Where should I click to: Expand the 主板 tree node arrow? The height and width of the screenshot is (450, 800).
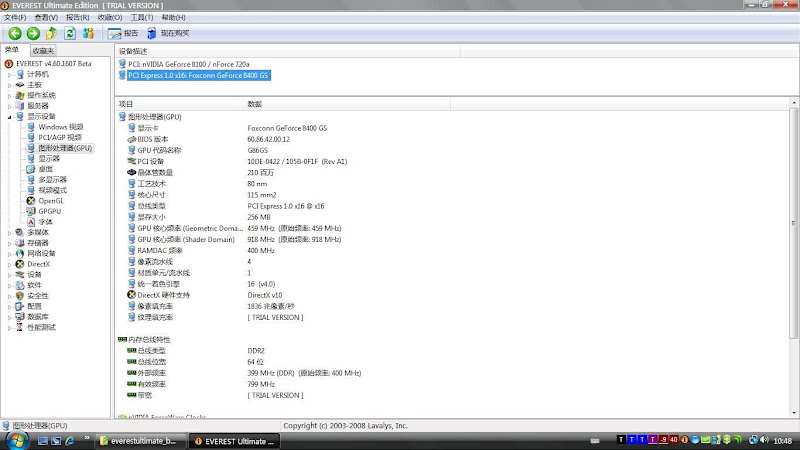[9, 85]
